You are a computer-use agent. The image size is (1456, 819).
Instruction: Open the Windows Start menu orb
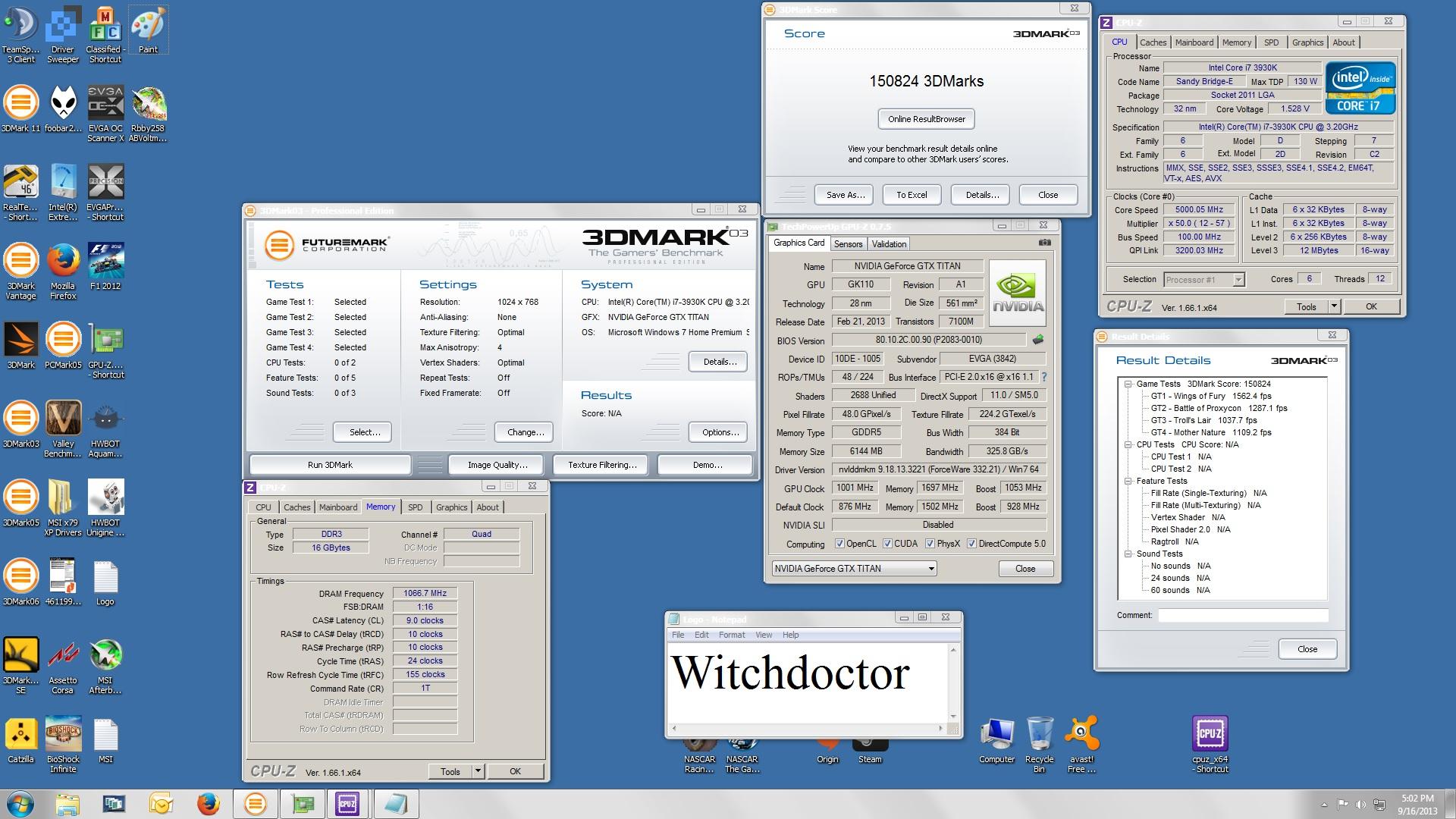tap(20, 804)
